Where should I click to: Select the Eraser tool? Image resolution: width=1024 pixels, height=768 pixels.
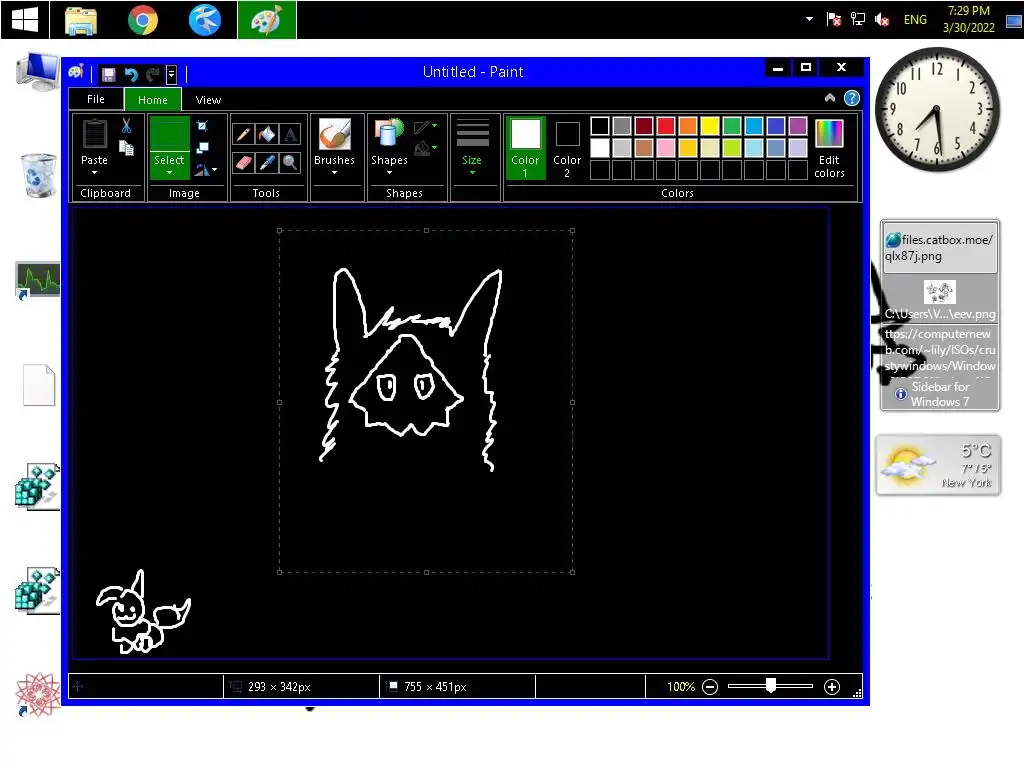coord(243,163)
